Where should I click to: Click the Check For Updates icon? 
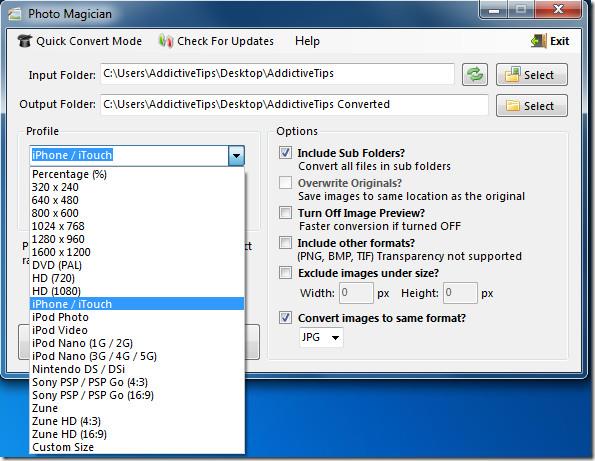coord(166,41)
